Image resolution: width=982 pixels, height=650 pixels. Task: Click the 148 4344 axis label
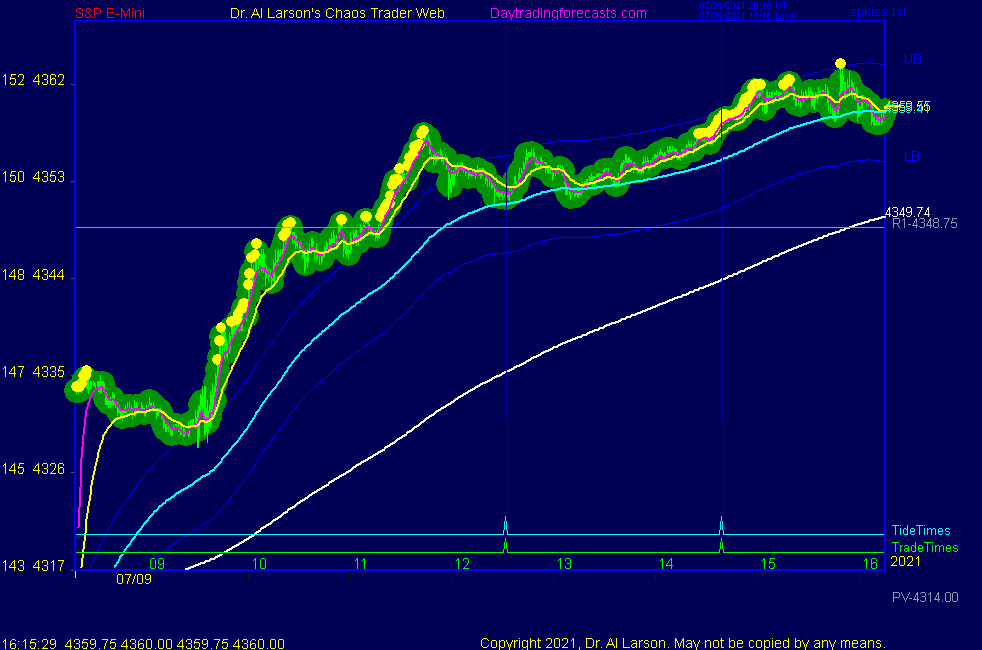(33, 275)
